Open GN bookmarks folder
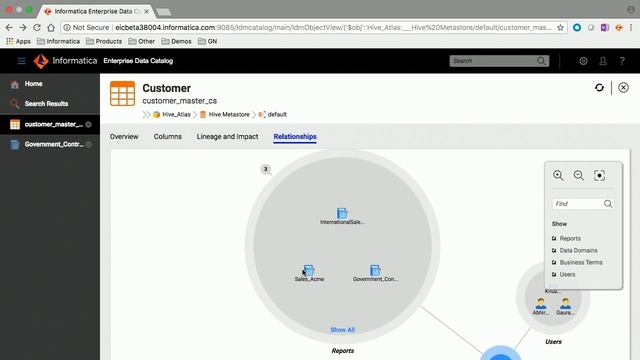Image resolution: width=640 pixels, height=360 pixels. [207, 41]
